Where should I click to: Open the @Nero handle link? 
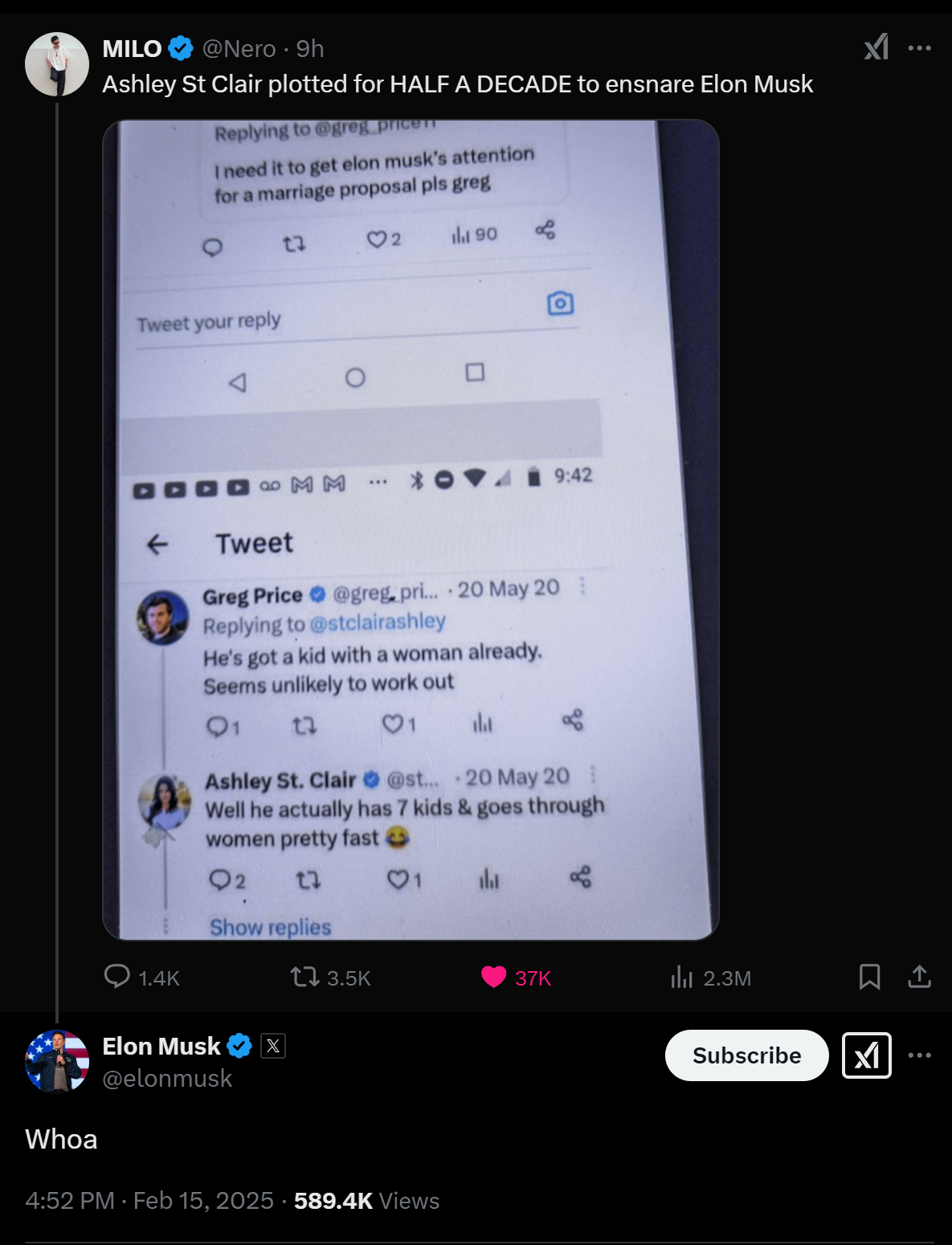[239, 49]
